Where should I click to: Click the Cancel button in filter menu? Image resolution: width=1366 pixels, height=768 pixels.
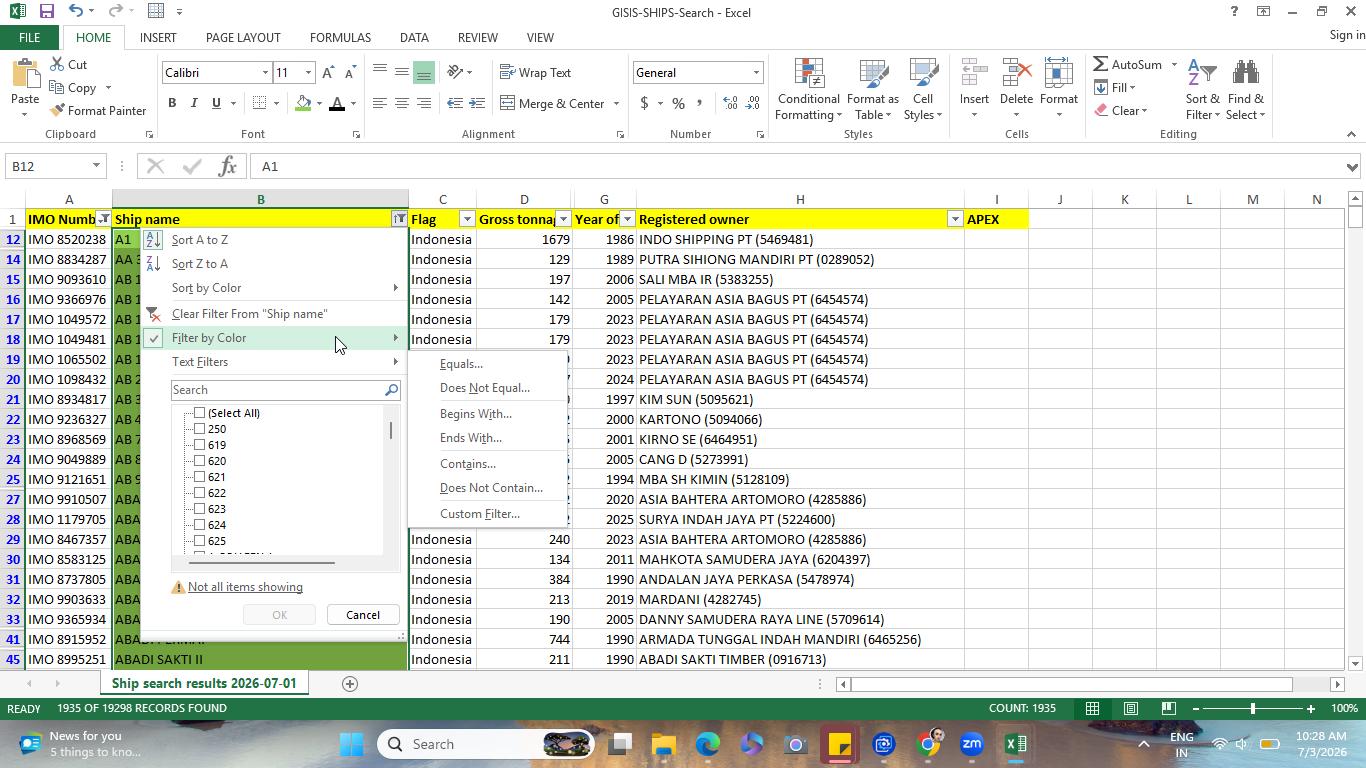(362, 615)
